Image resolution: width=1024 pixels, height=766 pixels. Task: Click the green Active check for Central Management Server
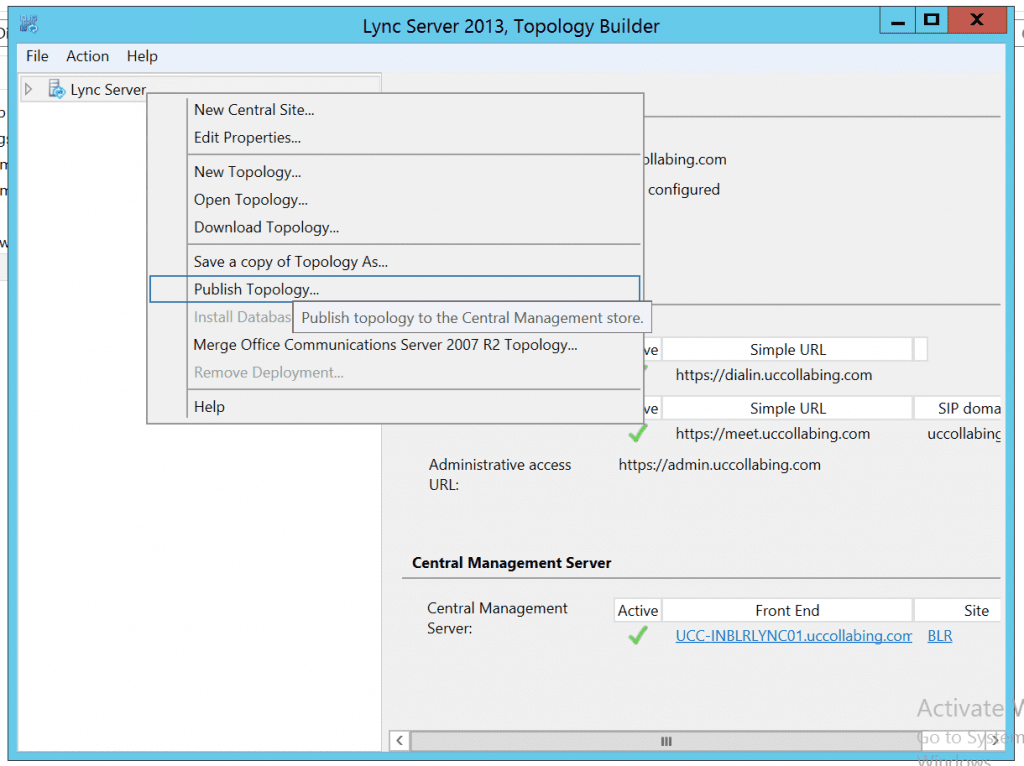pyautogui.click(x=637, y=635)
